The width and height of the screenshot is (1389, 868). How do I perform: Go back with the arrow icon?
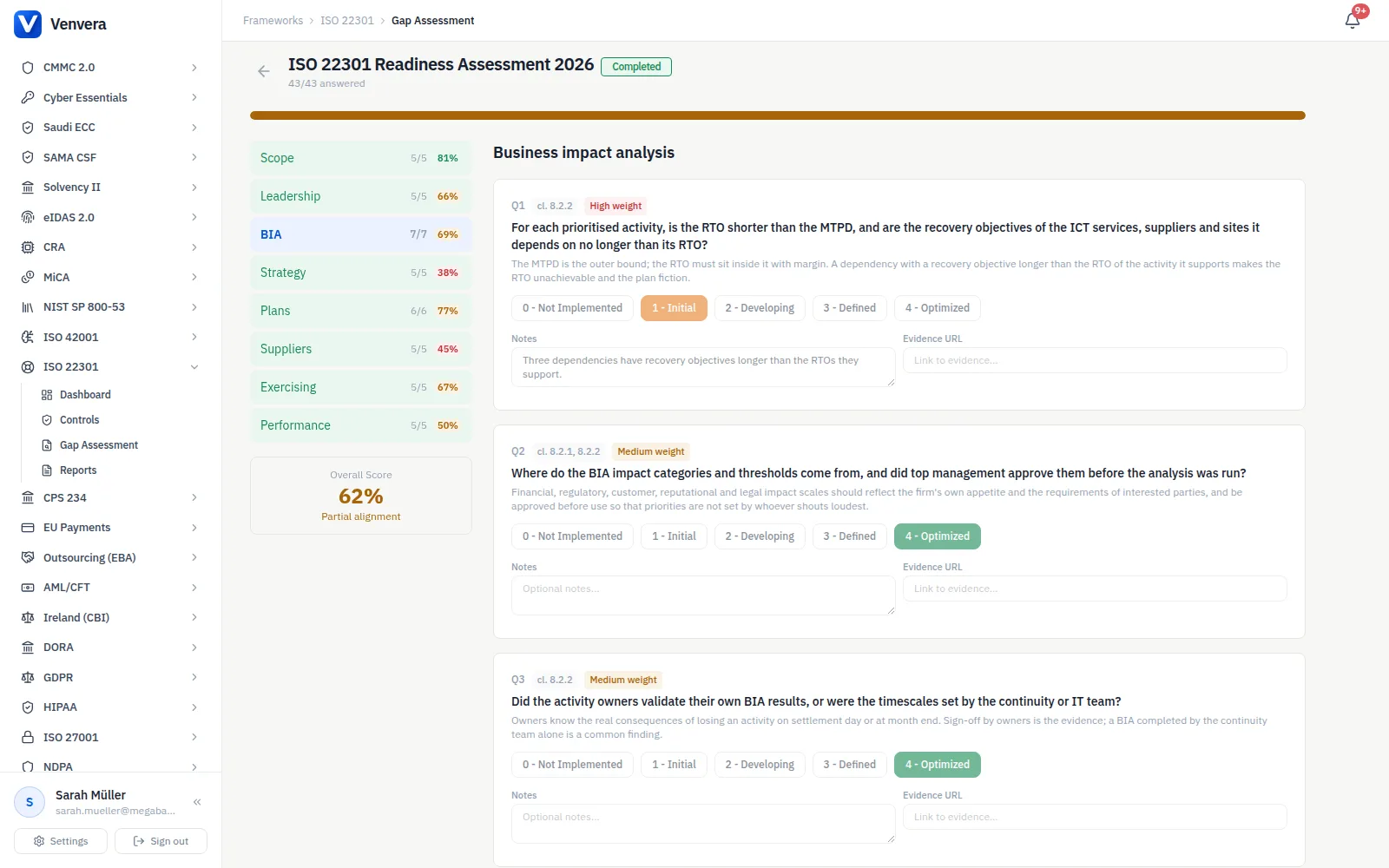pos(264,71)
